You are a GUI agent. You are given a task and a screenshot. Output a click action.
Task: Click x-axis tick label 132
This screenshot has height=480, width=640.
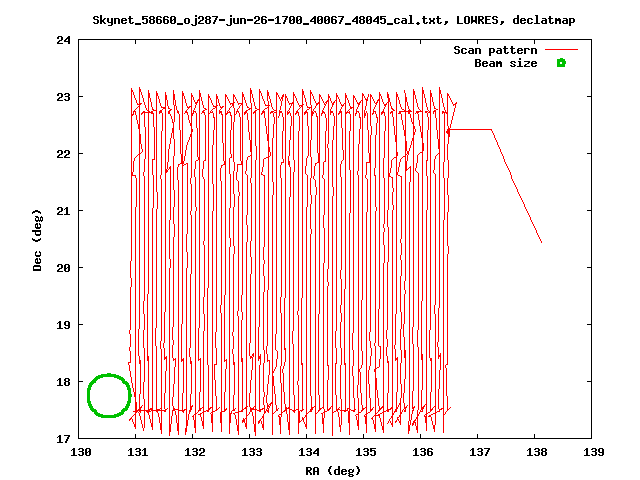tap(195, 452)
